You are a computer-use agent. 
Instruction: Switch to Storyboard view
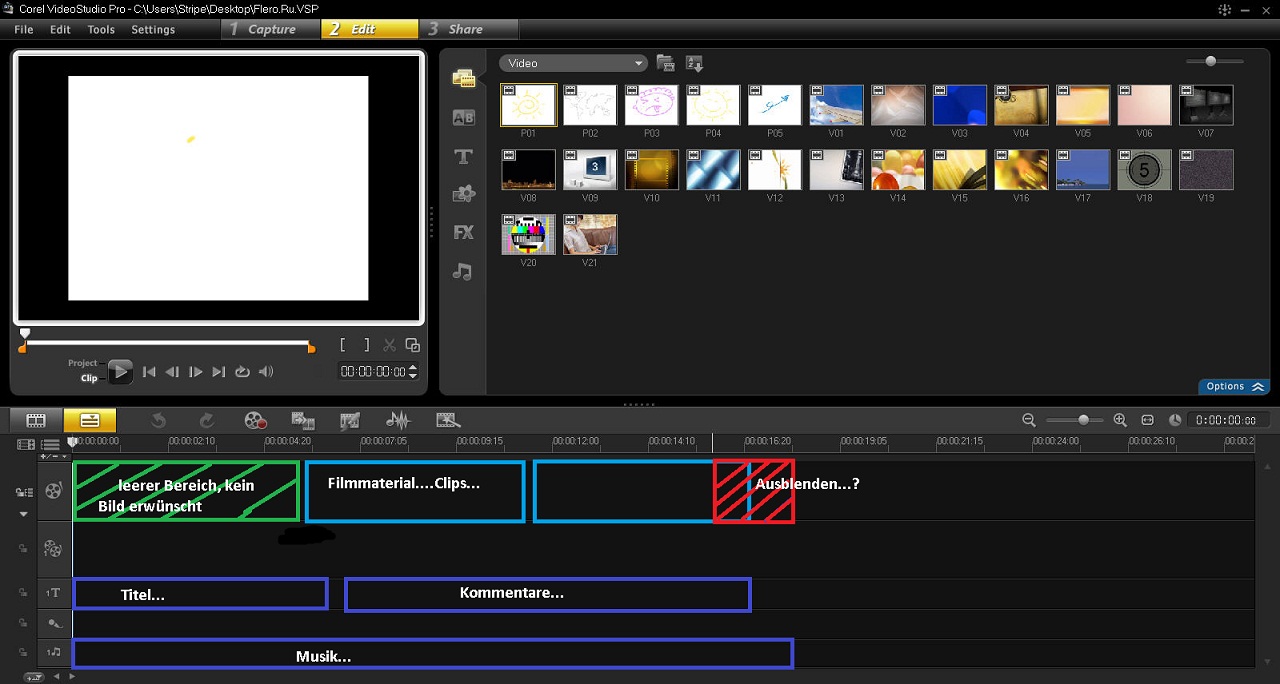pos(36,420)
